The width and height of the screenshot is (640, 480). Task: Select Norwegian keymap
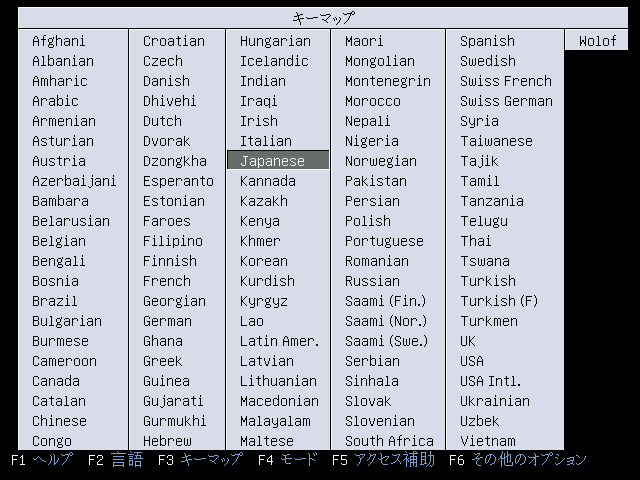point(381,161)
